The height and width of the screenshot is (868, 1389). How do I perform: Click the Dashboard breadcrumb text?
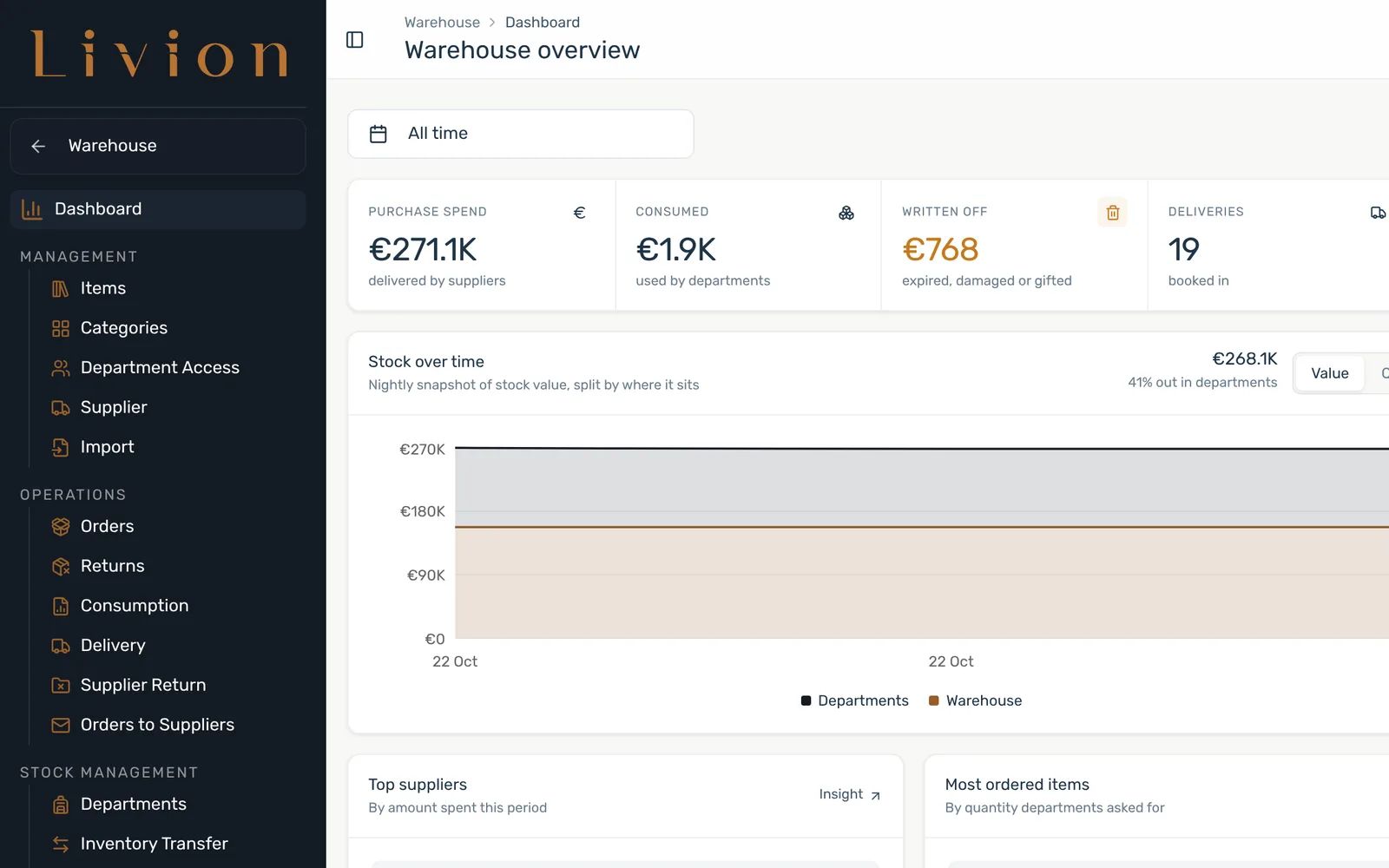point(543,23)
